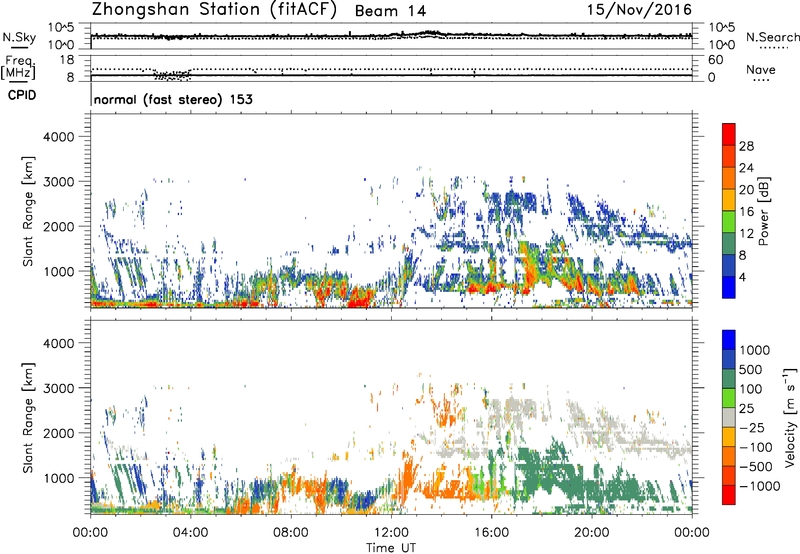
Task: Click the date "15/Nov/2016"
Action: (639, 10)
